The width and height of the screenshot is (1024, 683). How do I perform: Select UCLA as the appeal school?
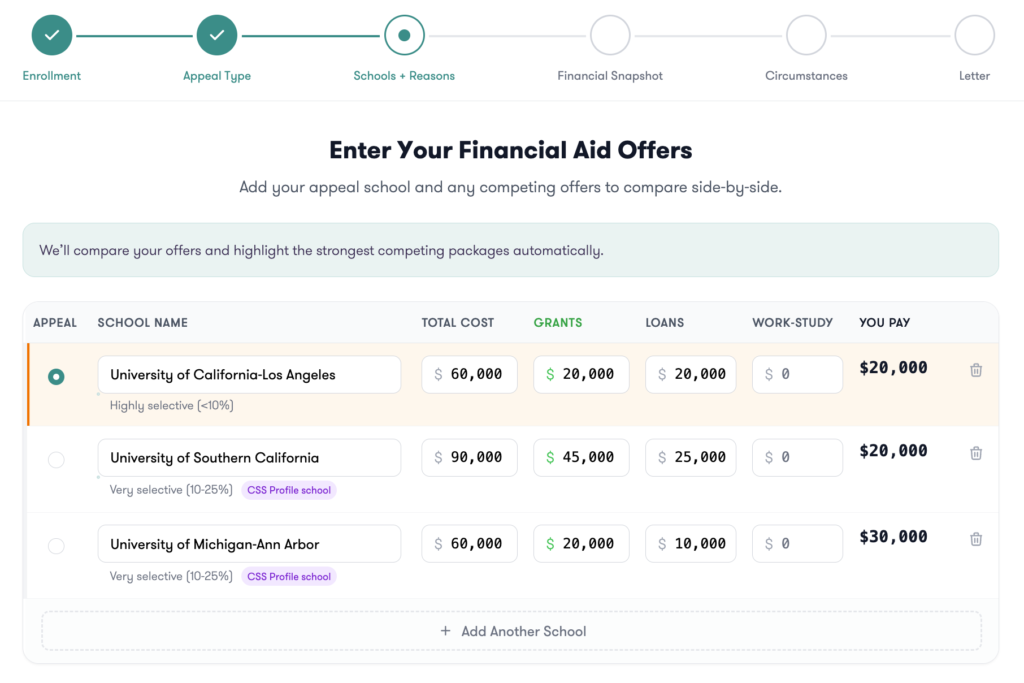click(56, 377)
